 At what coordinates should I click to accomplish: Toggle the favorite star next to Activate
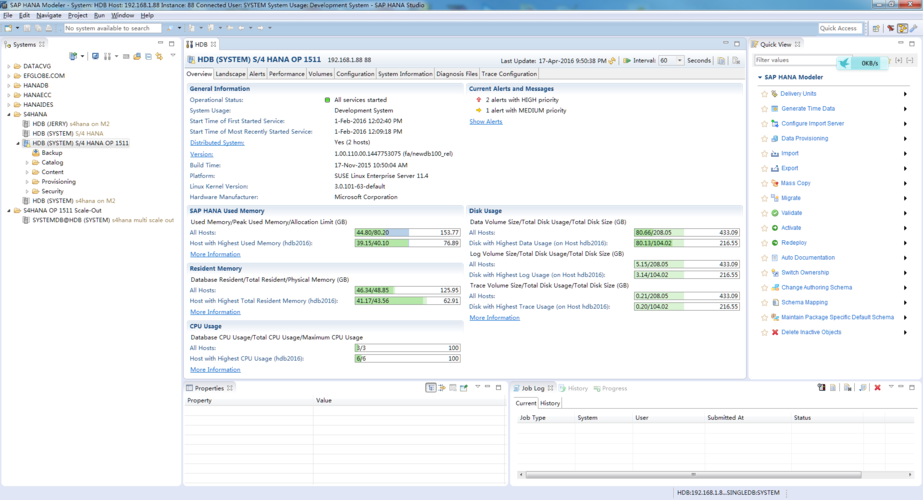[x=764, y=228]
